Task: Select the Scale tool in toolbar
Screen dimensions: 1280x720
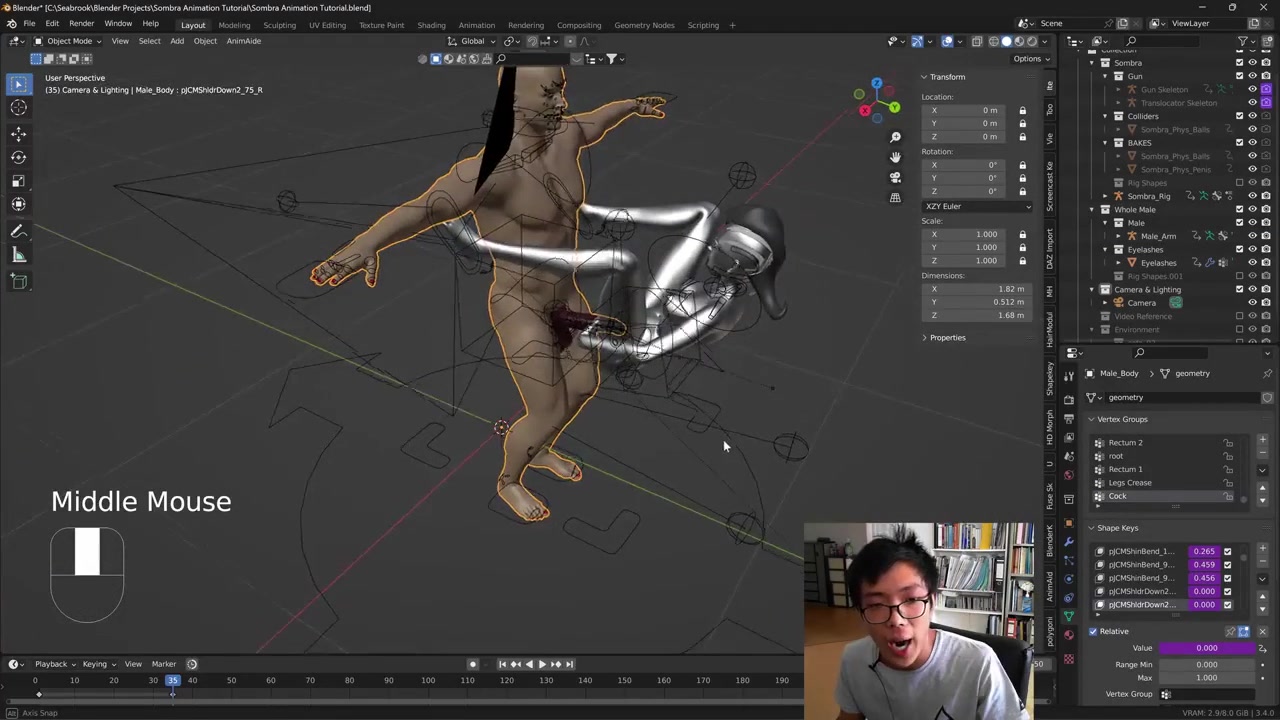Action: [x=18, y=181]
